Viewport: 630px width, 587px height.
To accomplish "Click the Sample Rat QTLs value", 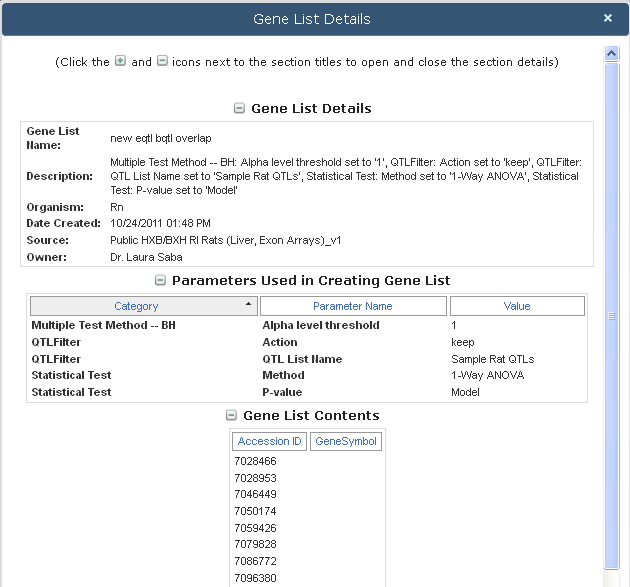I will (493, 359).
